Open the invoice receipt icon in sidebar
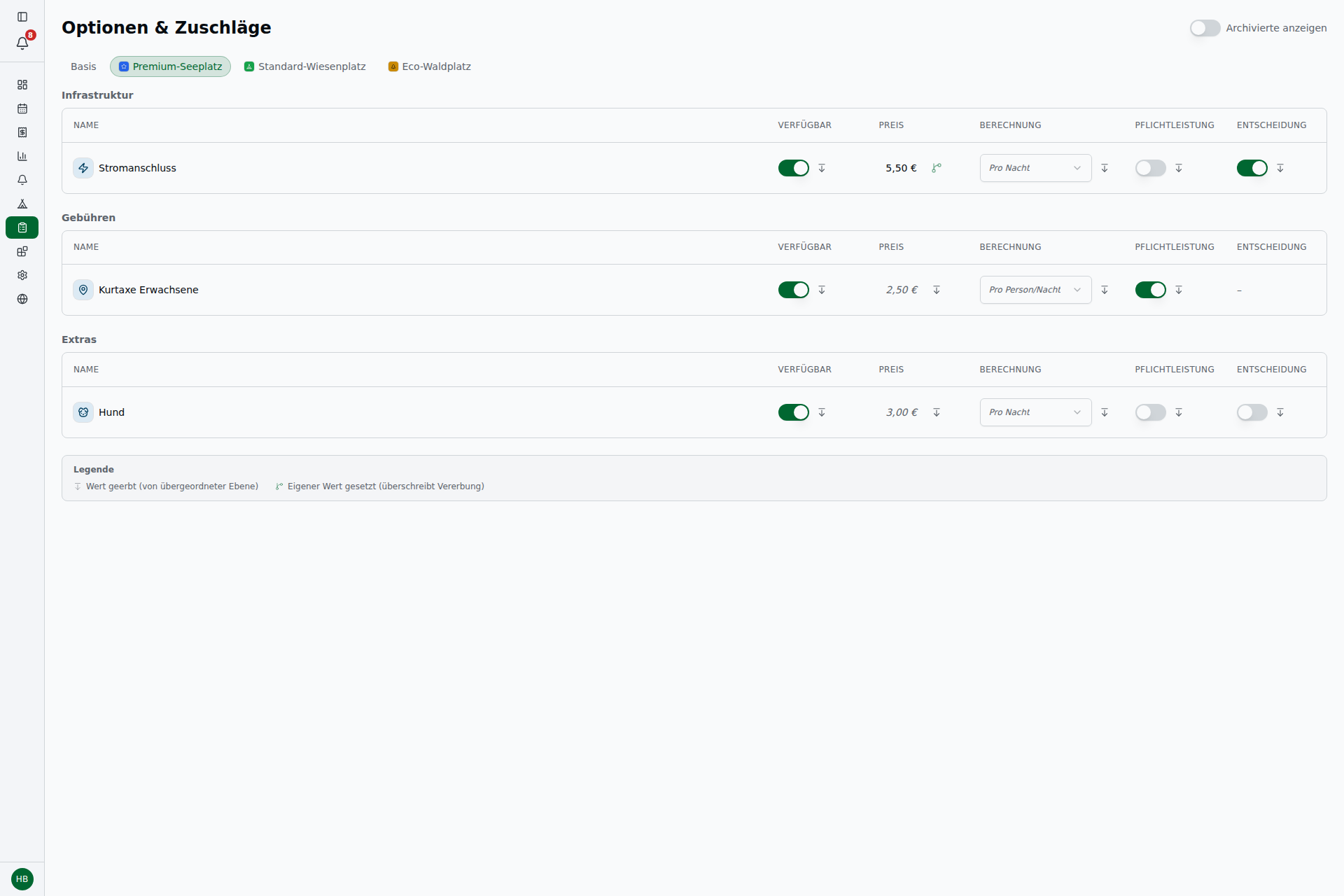 [x=22, y=132]
